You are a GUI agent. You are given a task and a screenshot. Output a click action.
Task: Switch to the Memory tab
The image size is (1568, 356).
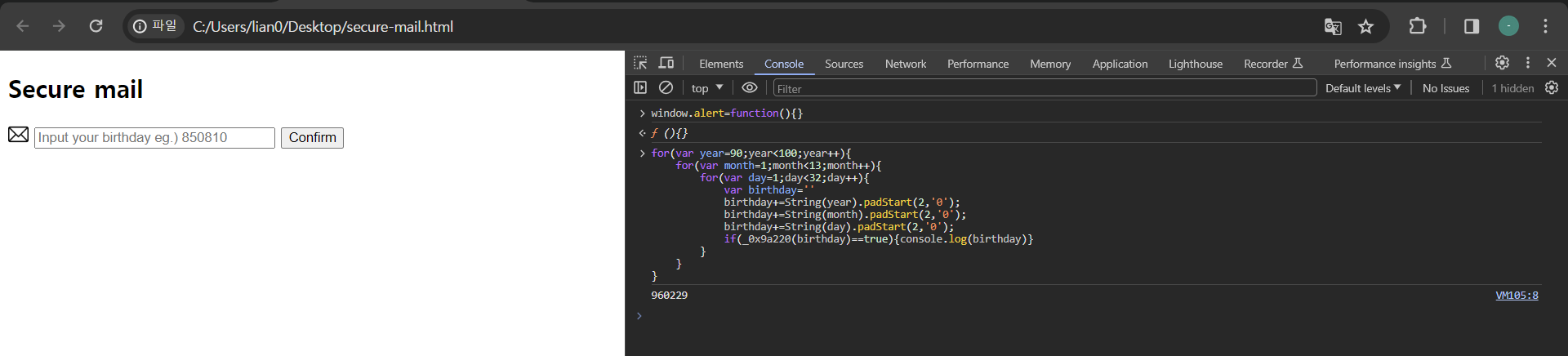(1050, 64)
